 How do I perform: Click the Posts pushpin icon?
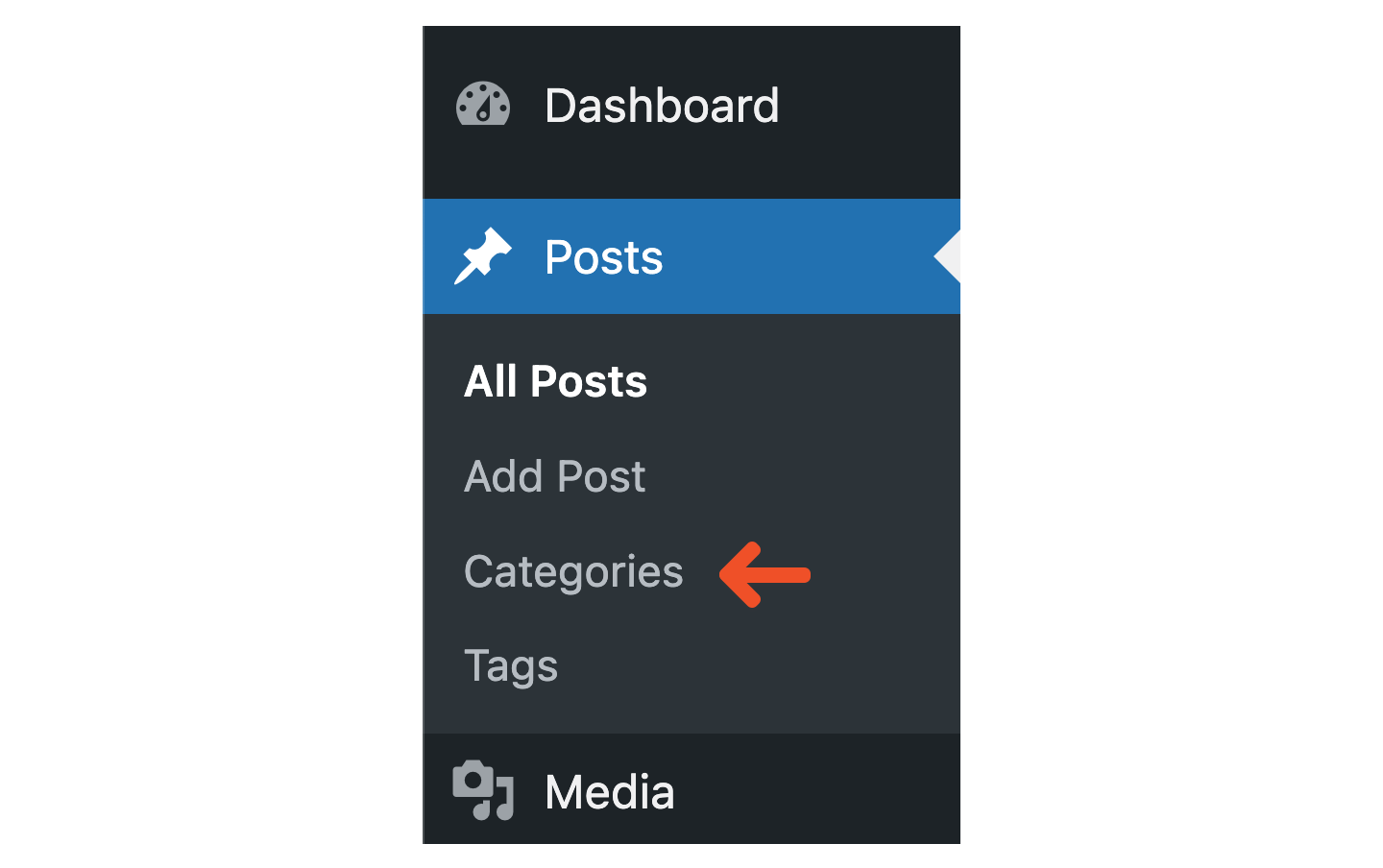click(x=483, y=256)
